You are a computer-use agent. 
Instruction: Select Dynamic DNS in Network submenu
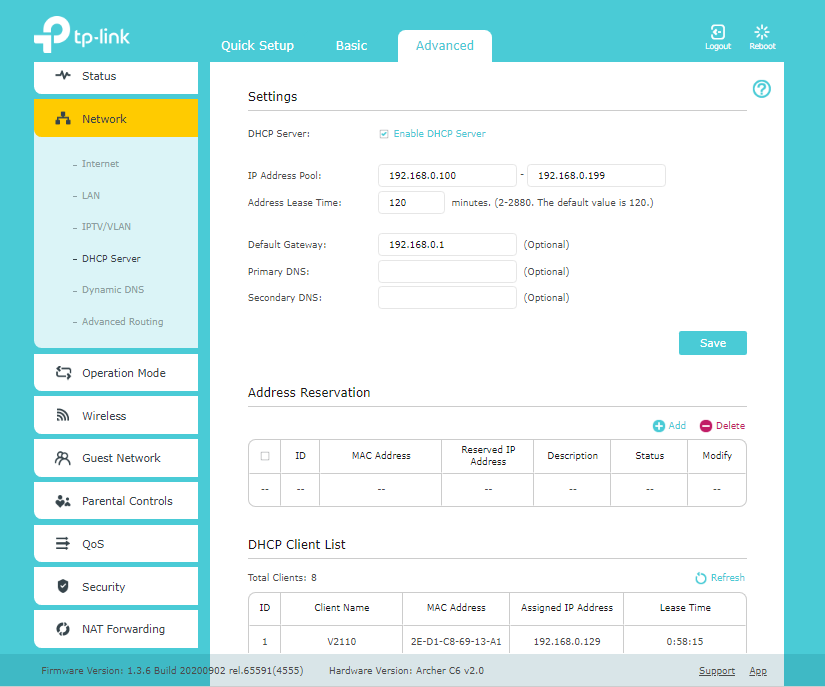(113, 290)
